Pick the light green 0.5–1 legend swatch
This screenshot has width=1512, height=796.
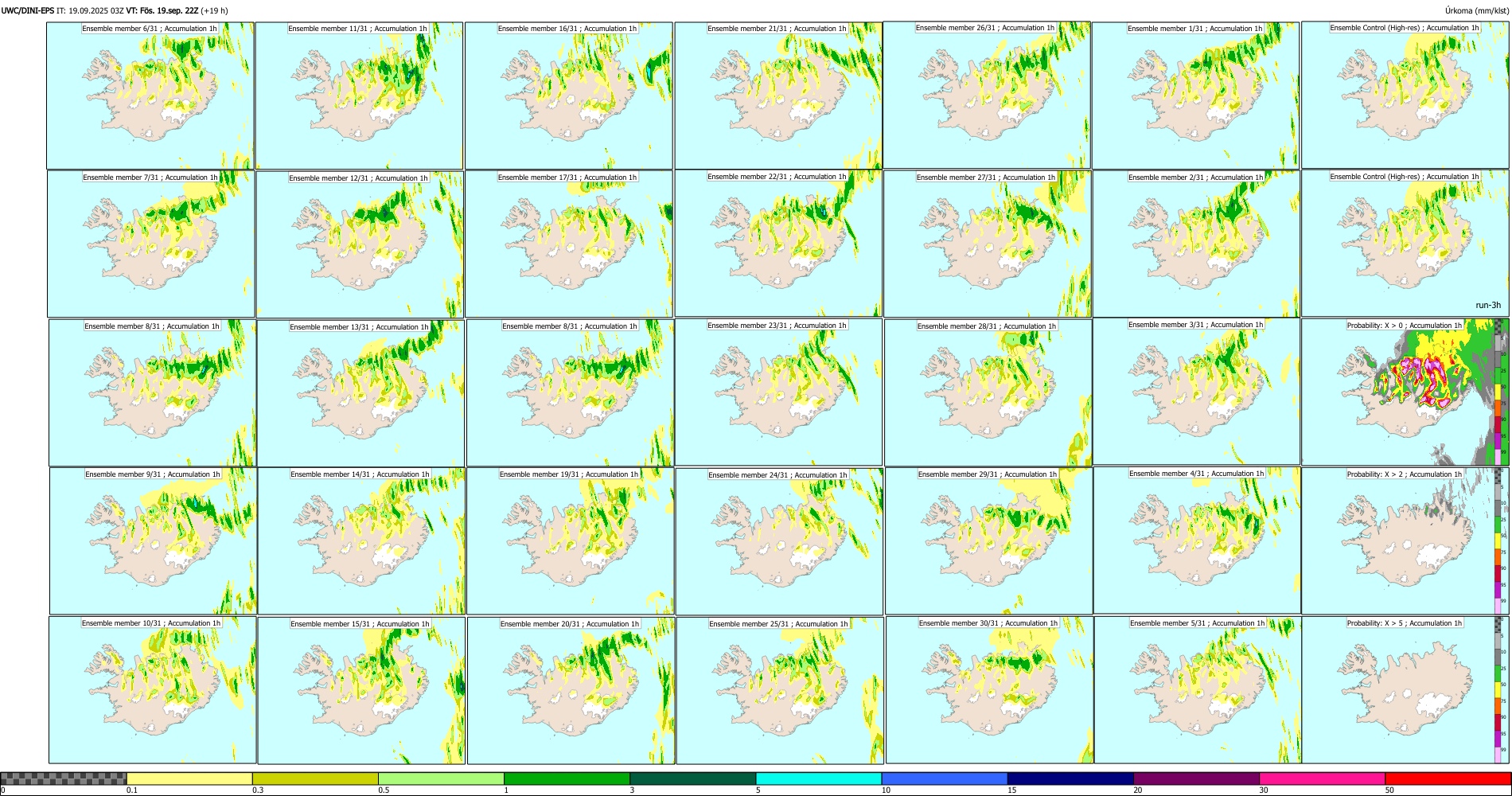click(441, 778)
